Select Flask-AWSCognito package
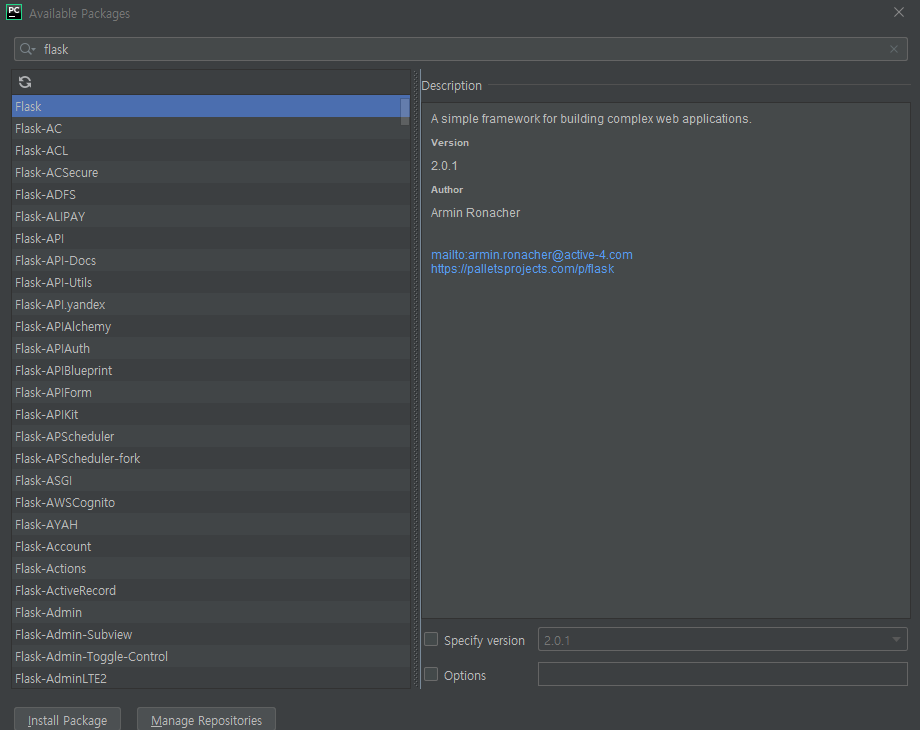Viewport: 920px width, 730px height. [x=211, y=502]
